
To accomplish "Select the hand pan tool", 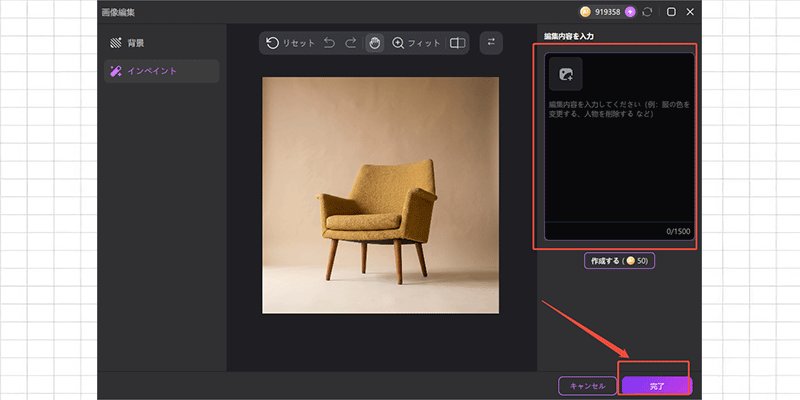I will [375, 43].
